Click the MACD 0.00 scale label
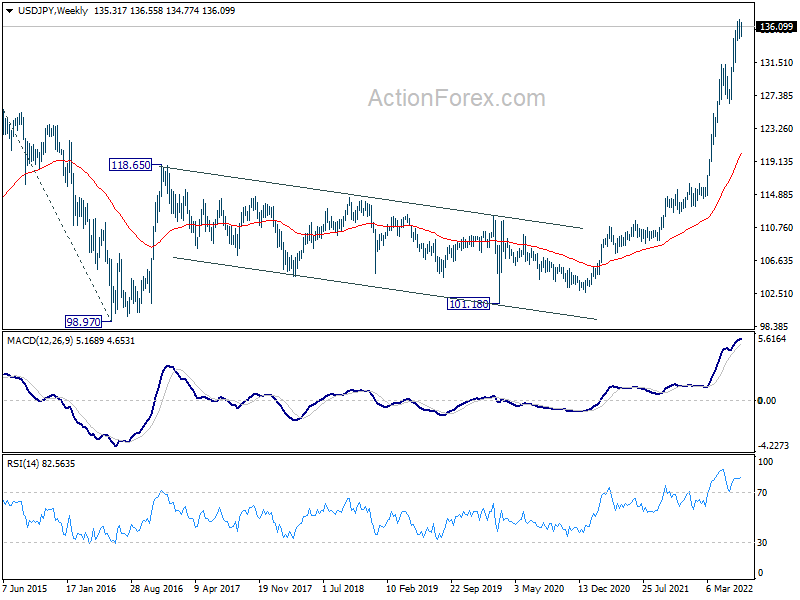This screenshot has height=600, width=800. (x=767, y=401)
